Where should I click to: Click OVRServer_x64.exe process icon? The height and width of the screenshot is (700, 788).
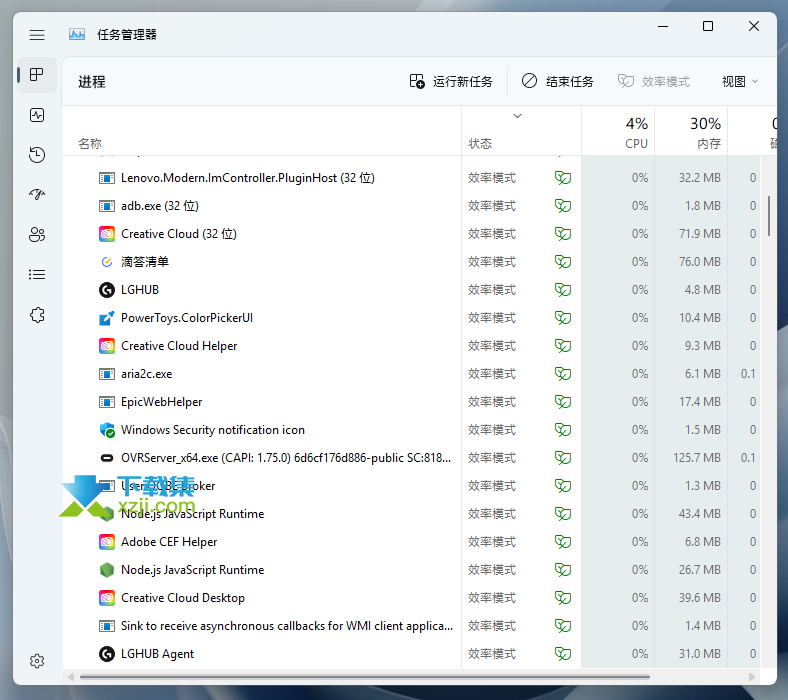(107, 458)
